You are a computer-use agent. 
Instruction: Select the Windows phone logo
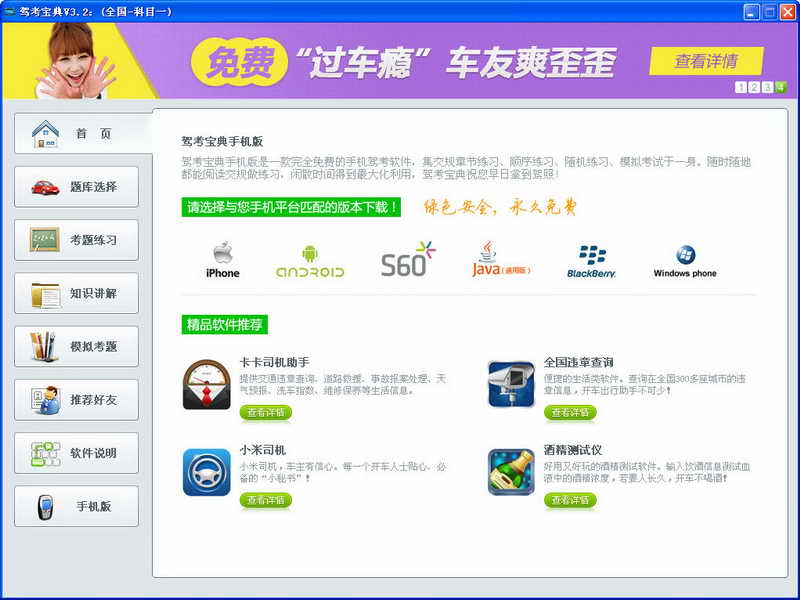coord(685,262)
